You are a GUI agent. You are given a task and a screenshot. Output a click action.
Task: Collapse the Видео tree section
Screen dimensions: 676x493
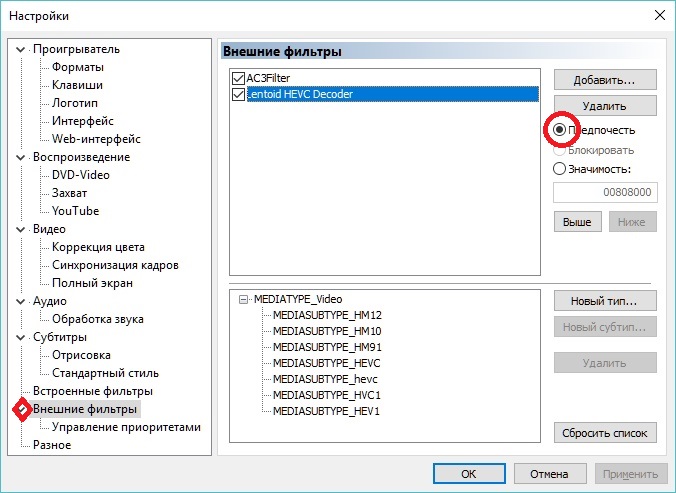20,229
